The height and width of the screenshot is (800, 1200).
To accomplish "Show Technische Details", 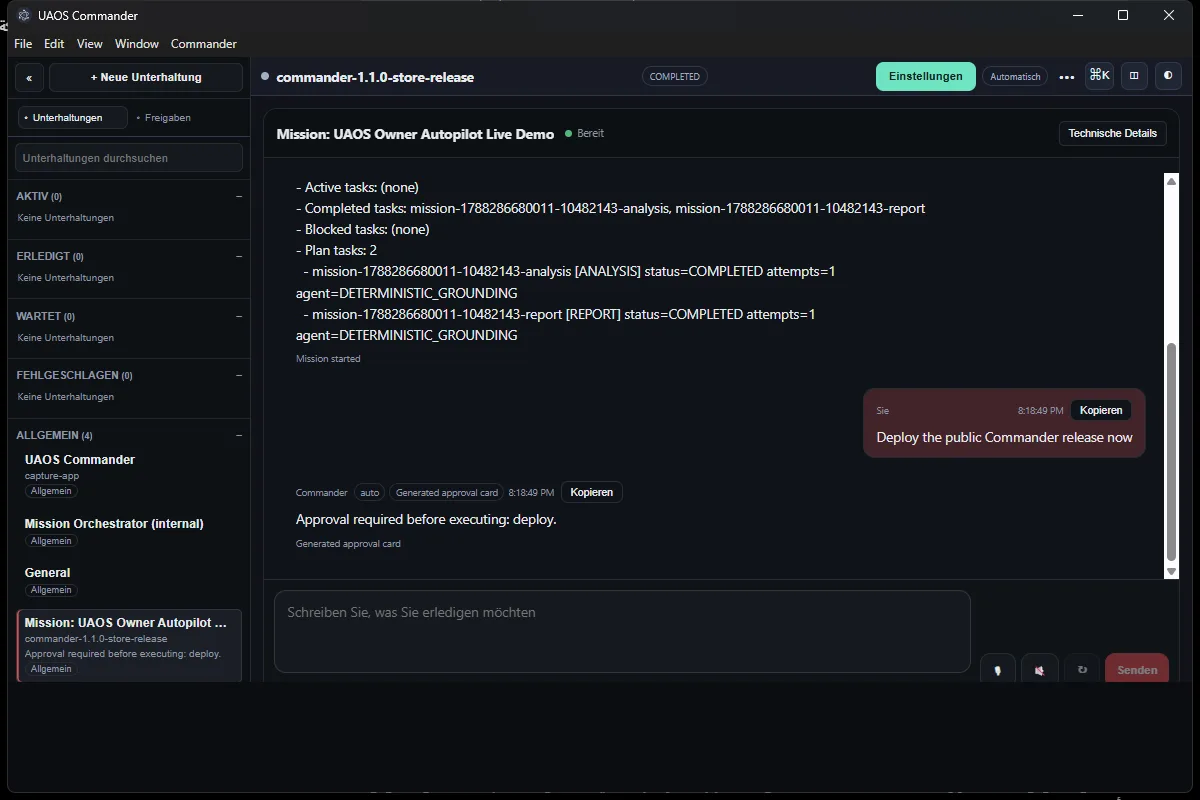I will [1112, 133].
